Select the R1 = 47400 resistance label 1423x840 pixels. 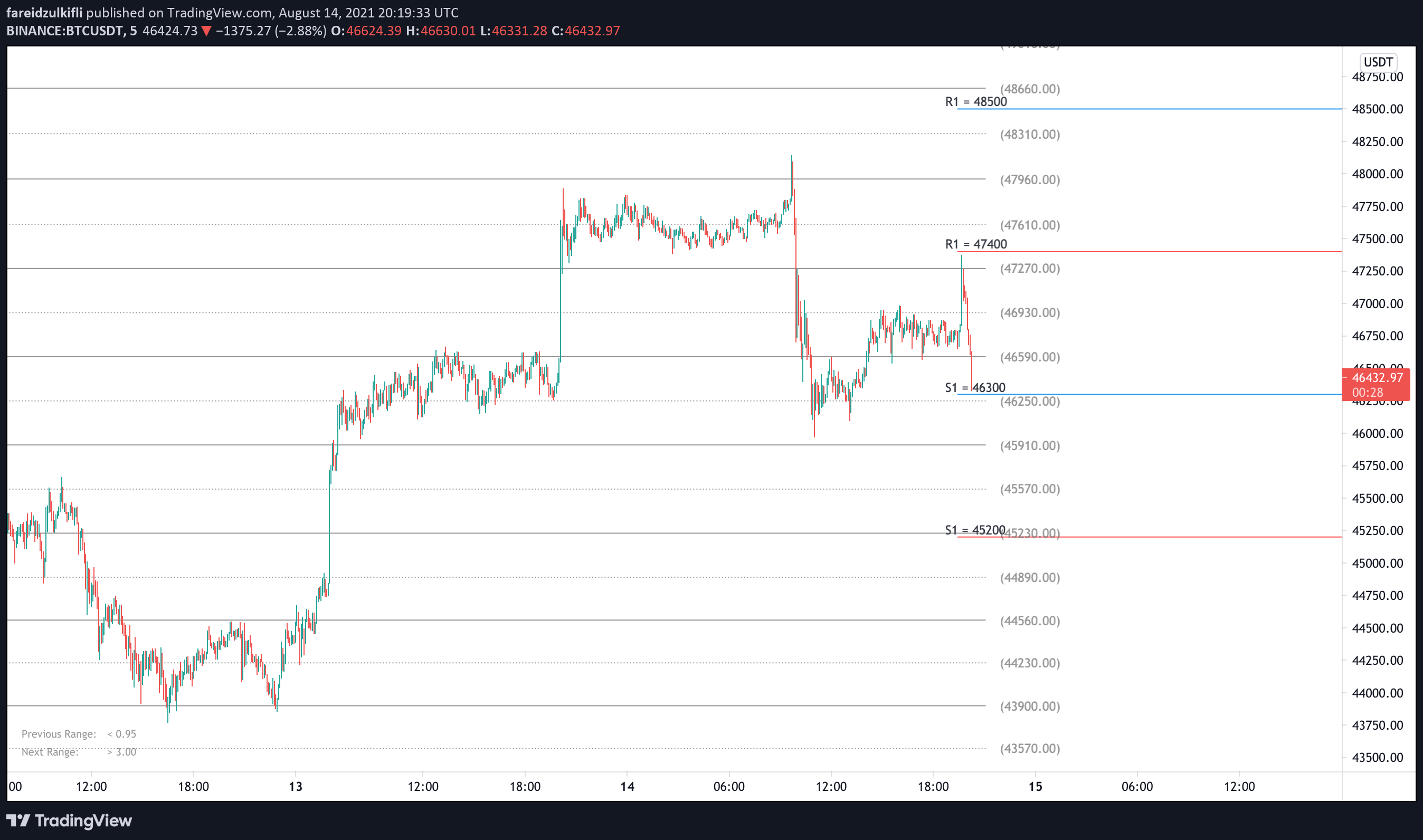975,244
